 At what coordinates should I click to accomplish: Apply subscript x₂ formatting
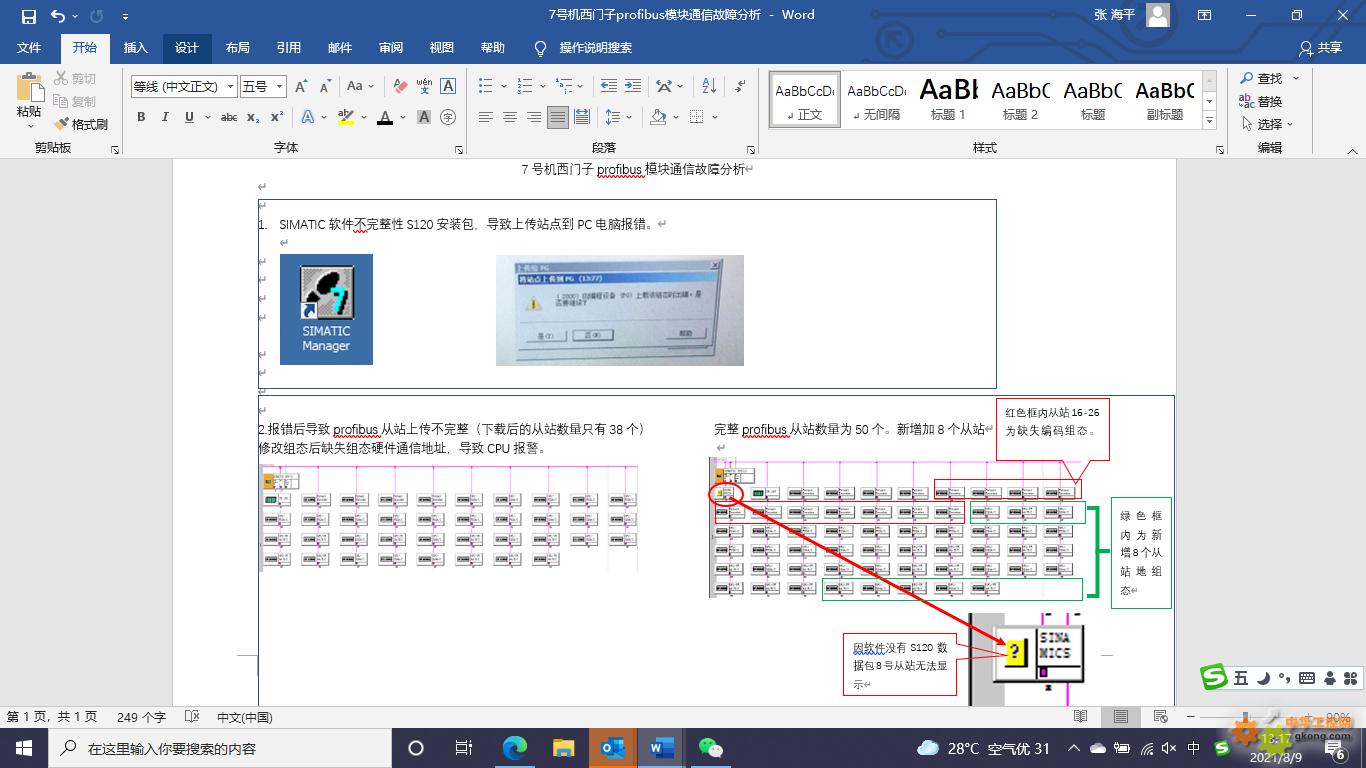click(x=253, y=117)
